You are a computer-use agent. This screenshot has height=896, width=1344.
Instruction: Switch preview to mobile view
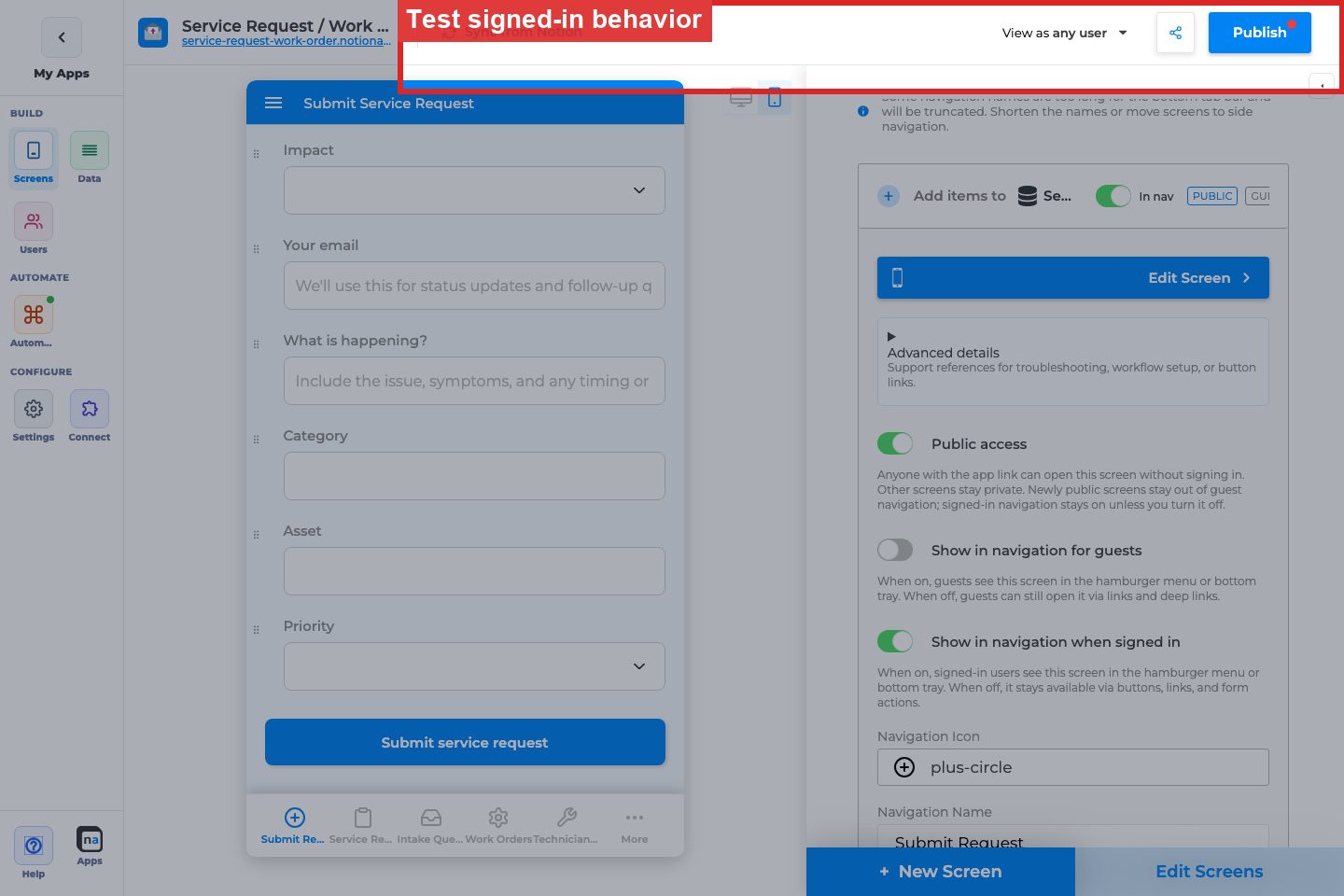pos(775,98)
